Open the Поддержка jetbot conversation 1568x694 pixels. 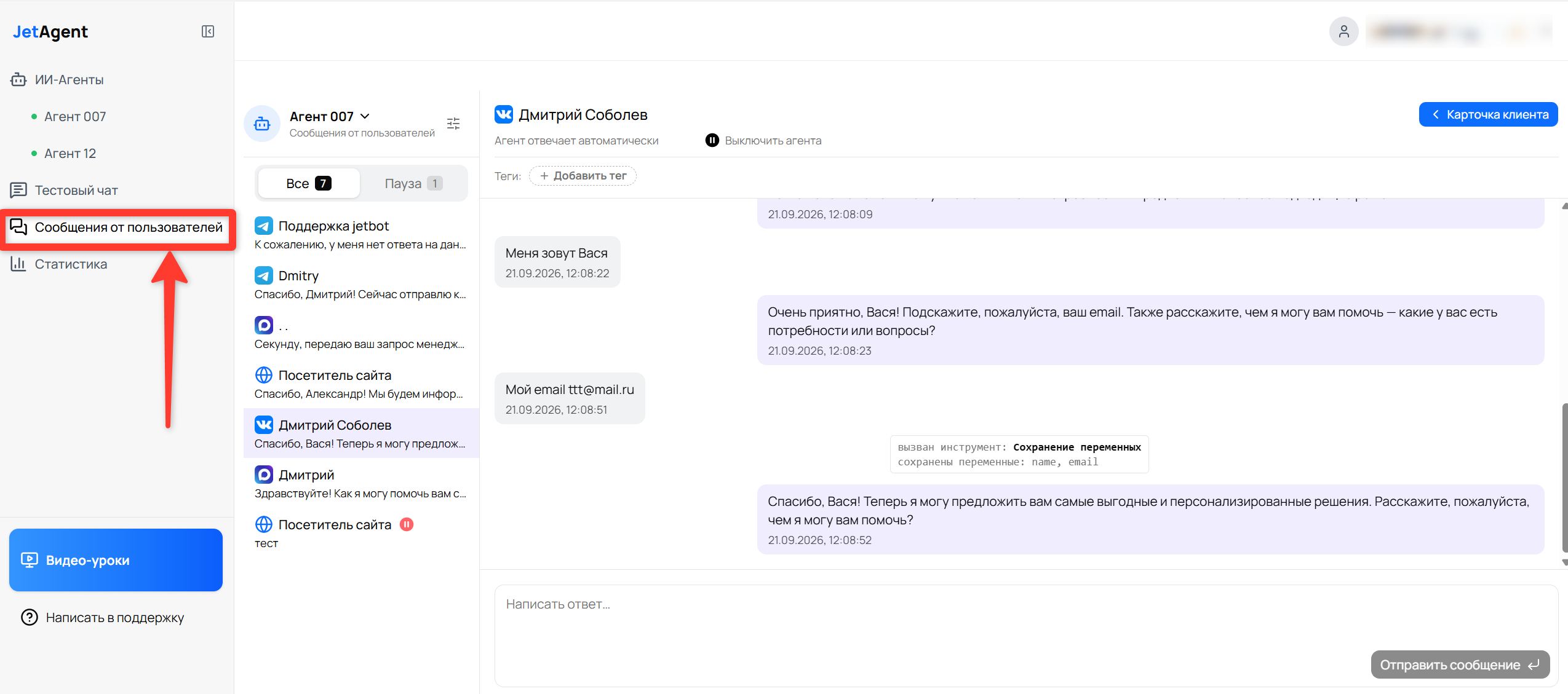pos(361,235)
